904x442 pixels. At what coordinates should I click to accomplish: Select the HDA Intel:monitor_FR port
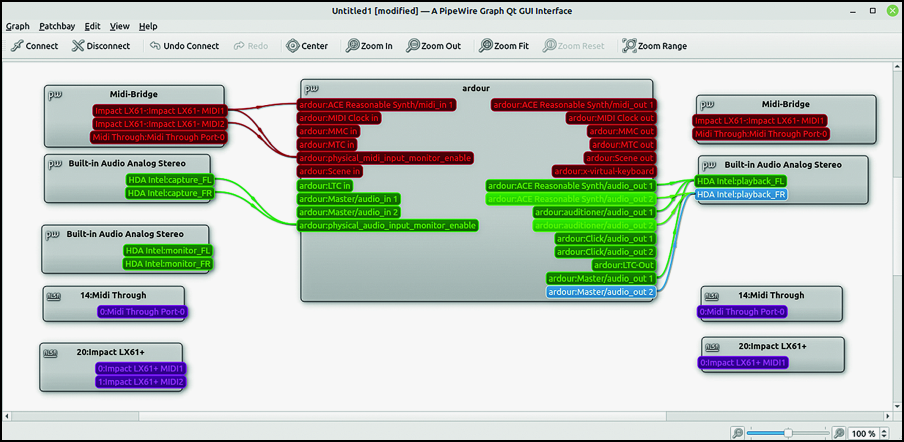point(168,264)
